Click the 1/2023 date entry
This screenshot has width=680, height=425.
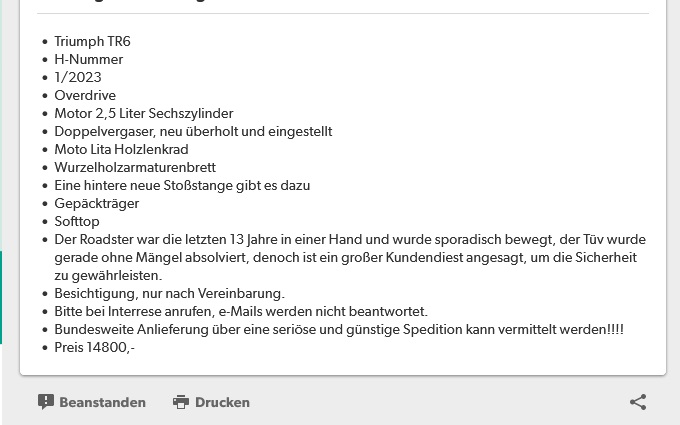pos(78,77)
